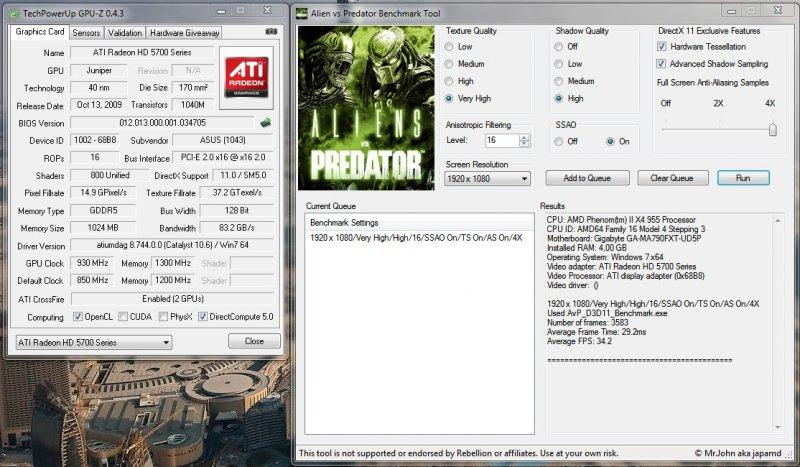
Task: Click the ATI Radeon logo in GPU-Z
Action: [x=246, y=78]
